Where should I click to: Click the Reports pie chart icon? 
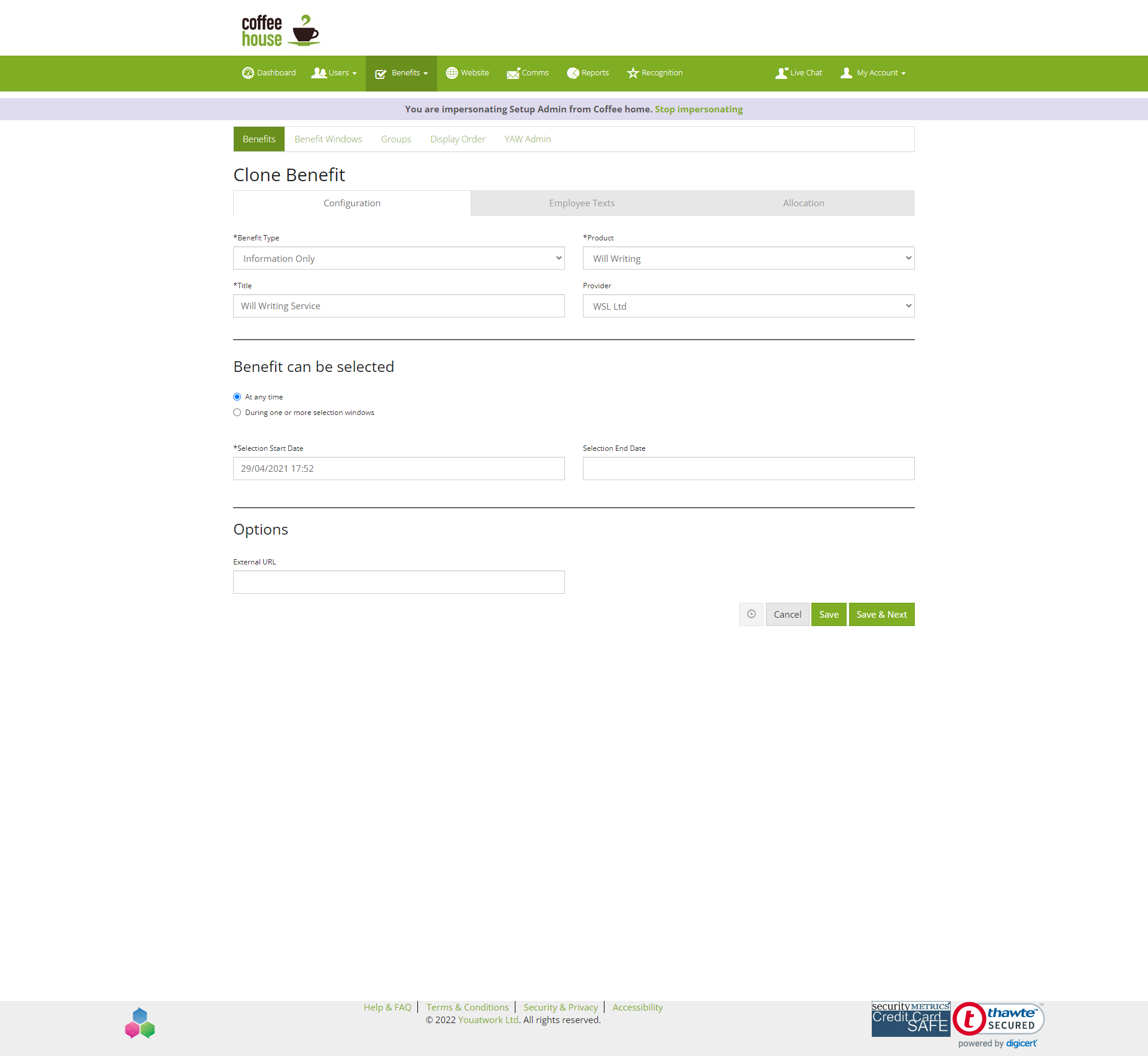coord(573,73)
